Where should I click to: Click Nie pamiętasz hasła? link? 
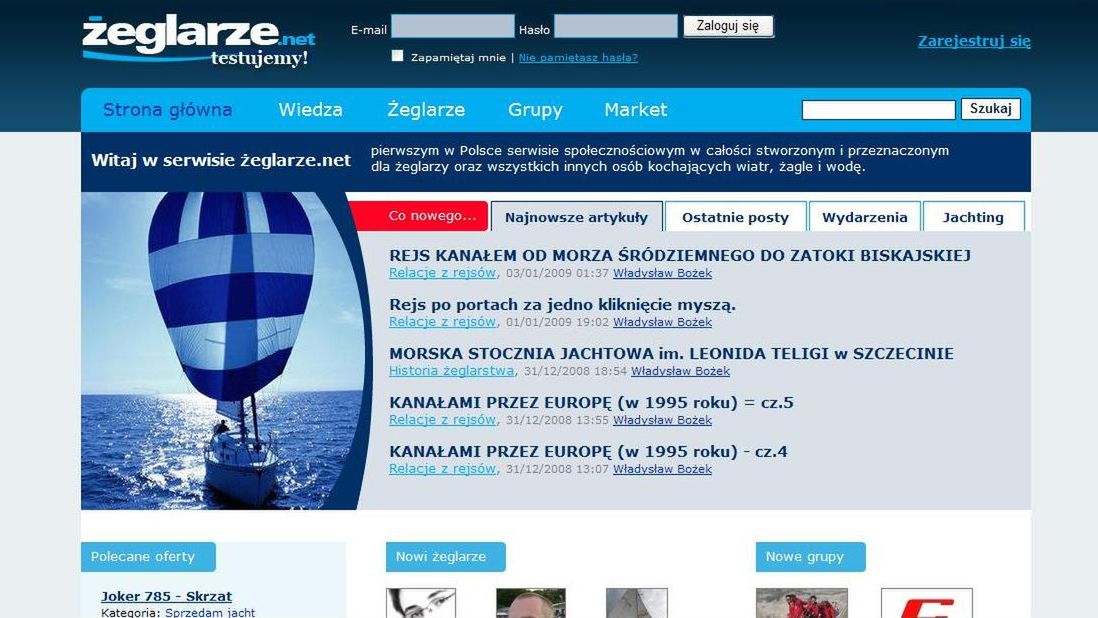[x=578, y=57]
